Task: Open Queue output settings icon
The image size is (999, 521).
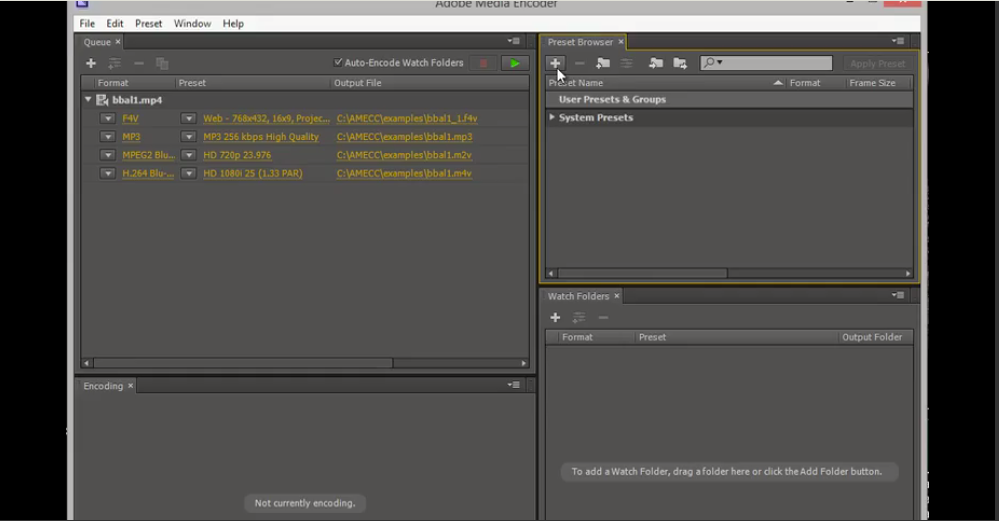Action: (x=115, y=63)
